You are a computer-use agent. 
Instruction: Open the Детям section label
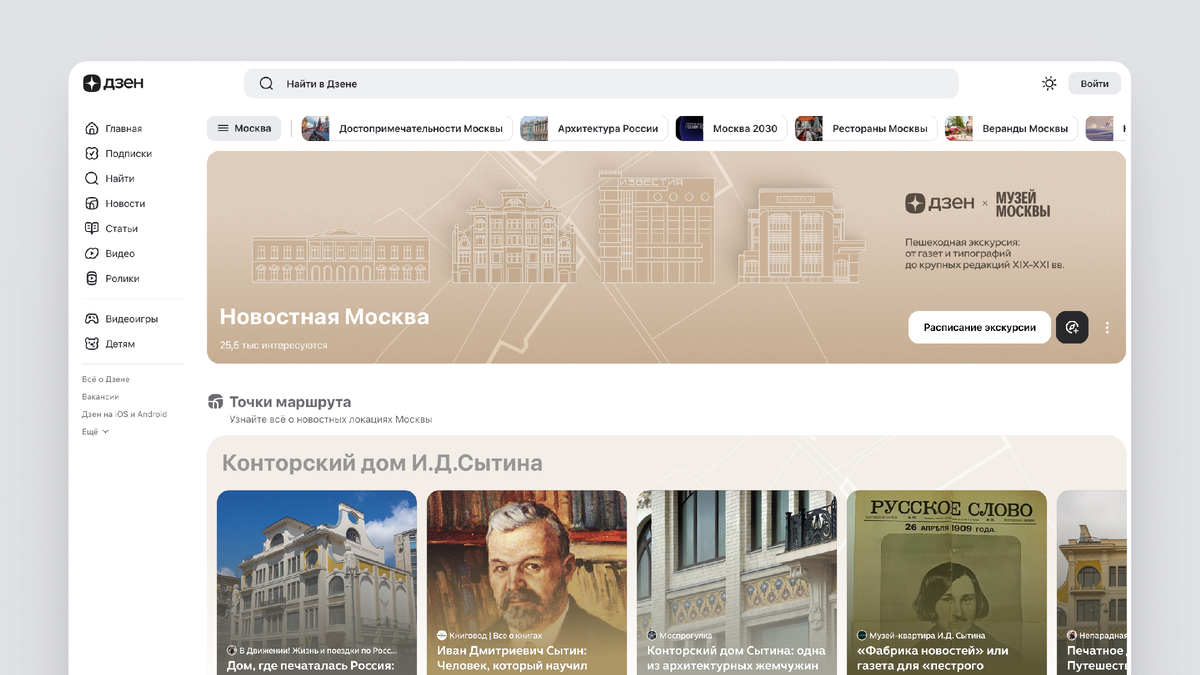tap(120, 343)
